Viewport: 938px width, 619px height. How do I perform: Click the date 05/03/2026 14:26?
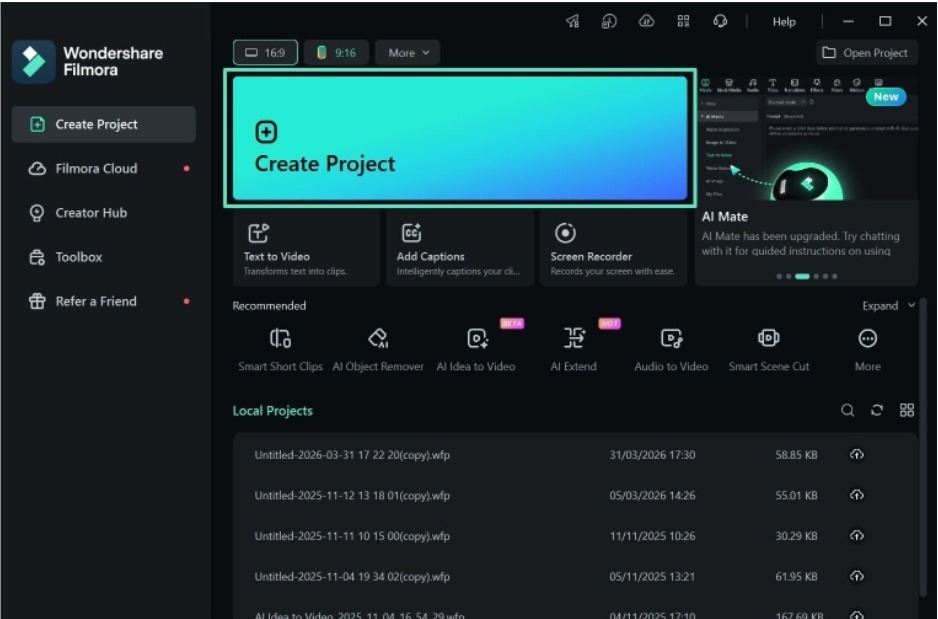[x=652, y=496]
